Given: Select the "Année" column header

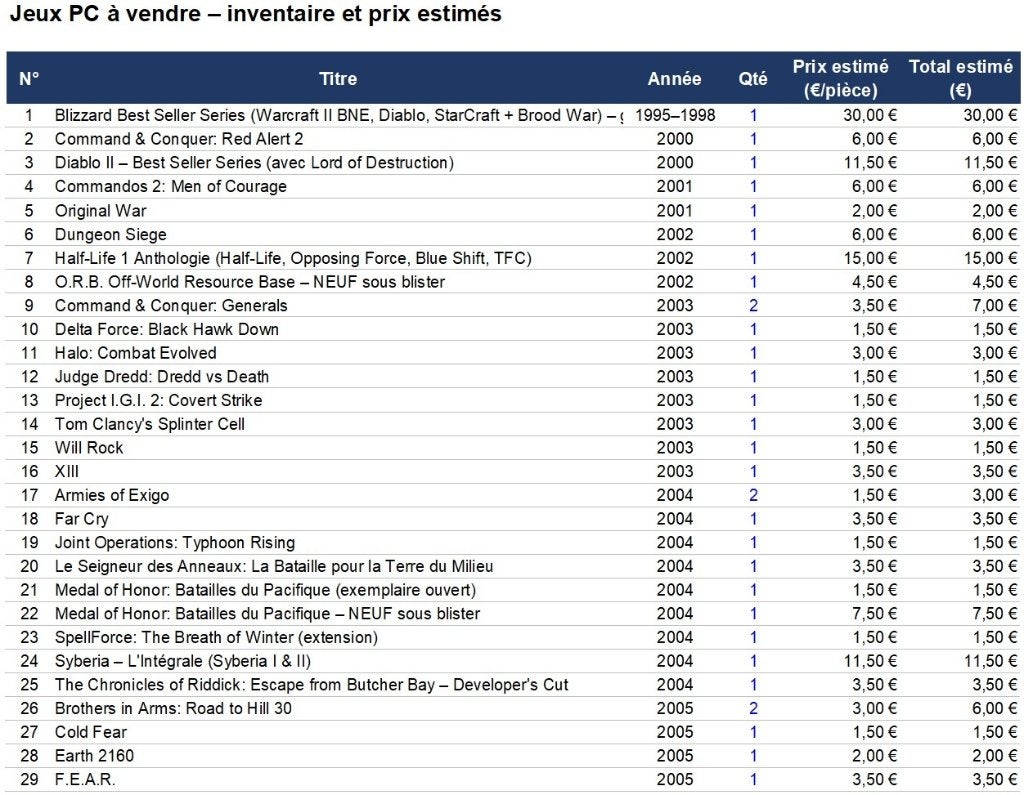Looking at the screenshot, I should (x=675, y=78).
